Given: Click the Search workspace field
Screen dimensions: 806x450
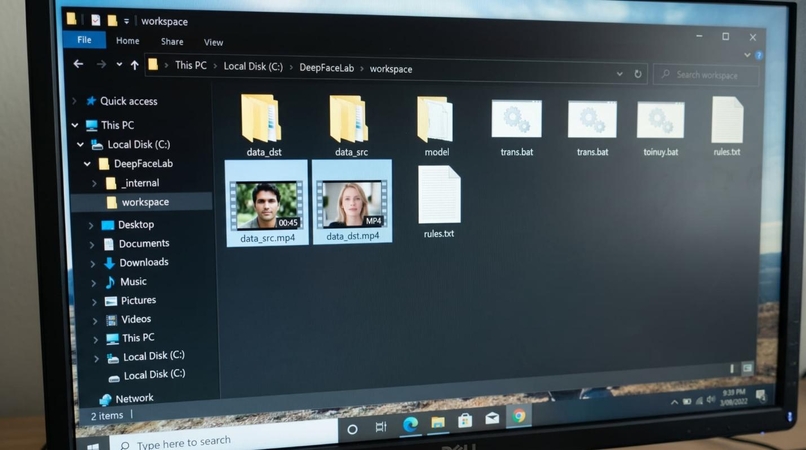Looking at the screenshot, I should click(x=706, y=75).
